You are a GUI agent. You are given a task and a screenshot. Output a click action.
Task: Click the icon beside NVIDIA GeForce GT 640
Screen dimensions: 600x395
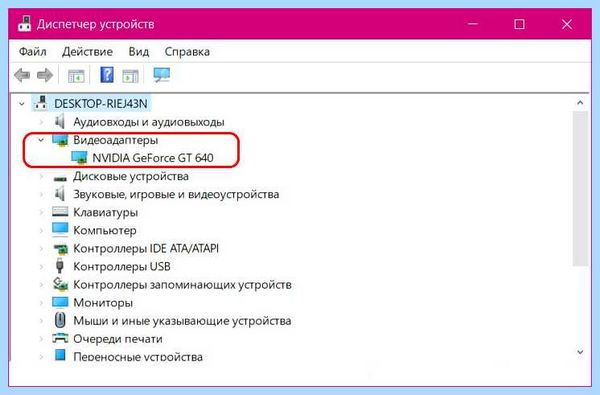coord(79,158)
